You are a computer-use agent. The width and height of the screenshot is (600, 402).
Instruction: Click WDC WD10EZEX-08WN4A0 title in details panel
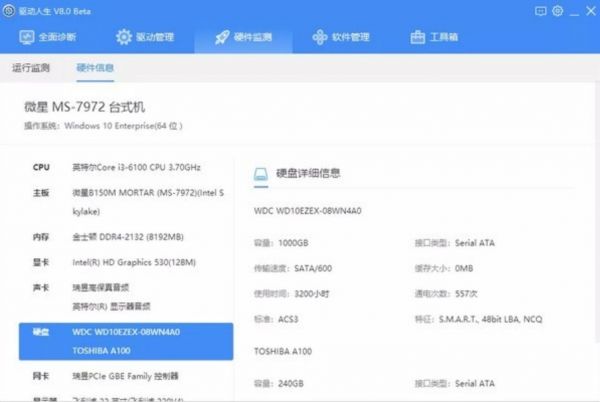tap(308, 211)
